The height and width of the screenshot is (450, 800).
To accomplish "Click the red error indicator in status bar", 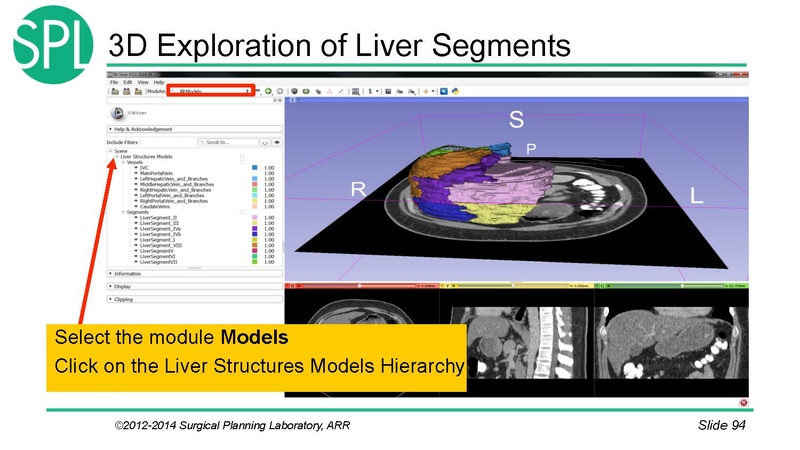I will coord(743,403).
